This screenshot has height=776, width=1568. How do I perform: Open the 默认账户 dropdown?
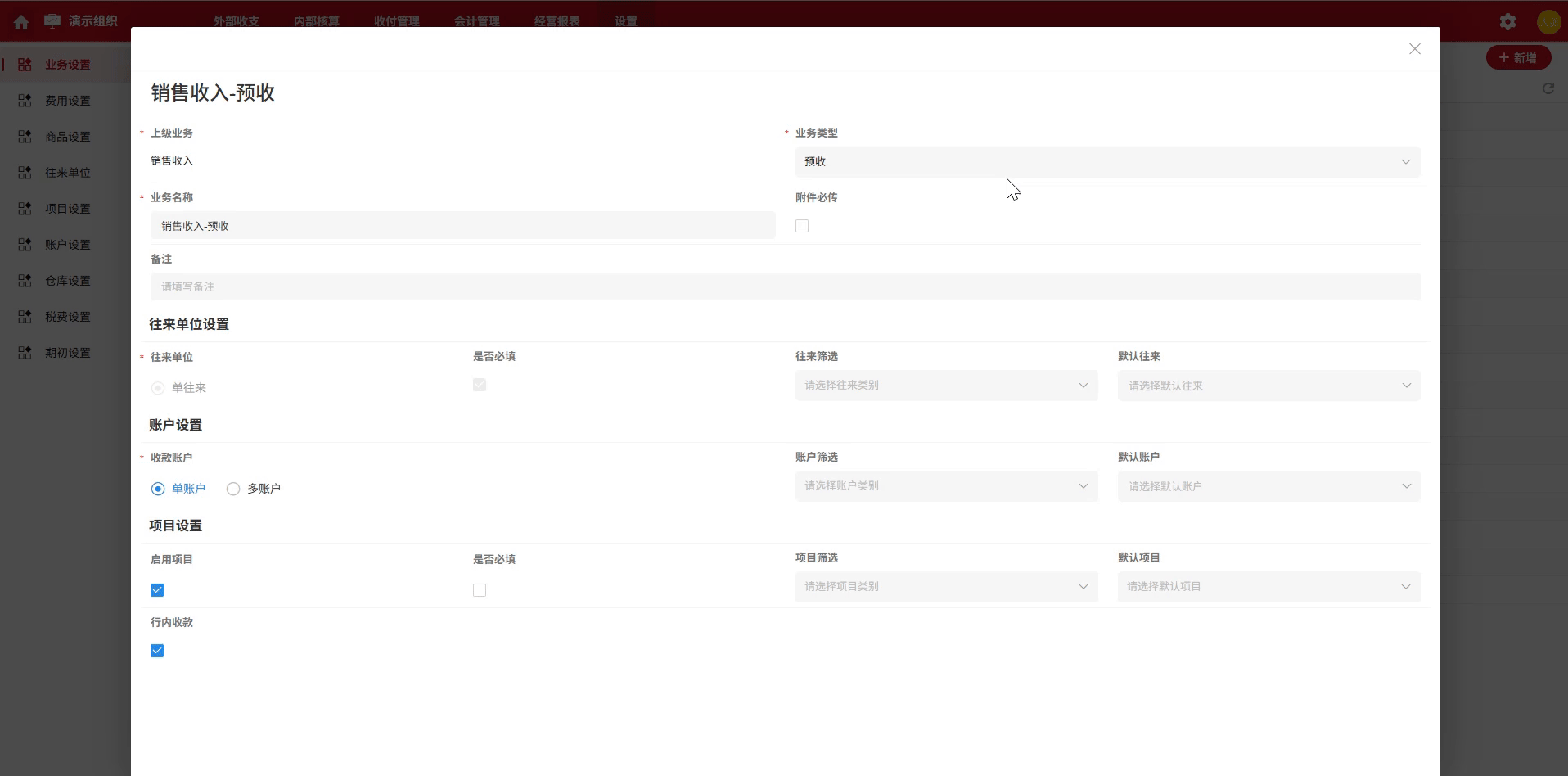(x=1268, y=486)
